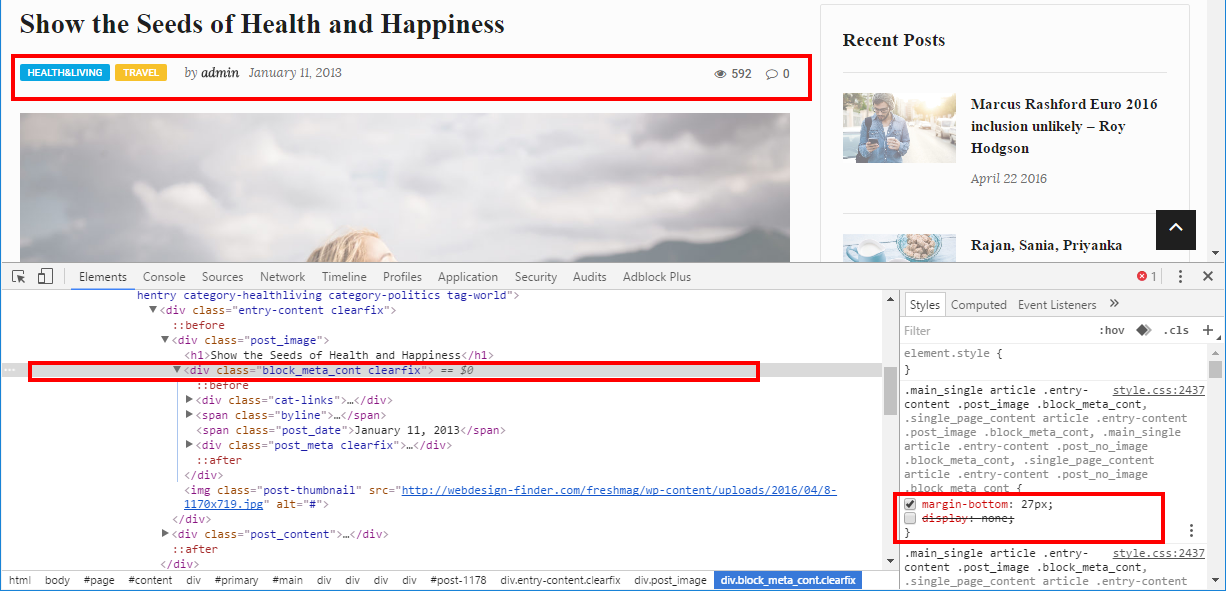
Task: Uncheck the margin-bottom property checkbox
Action: click(910, 505)
